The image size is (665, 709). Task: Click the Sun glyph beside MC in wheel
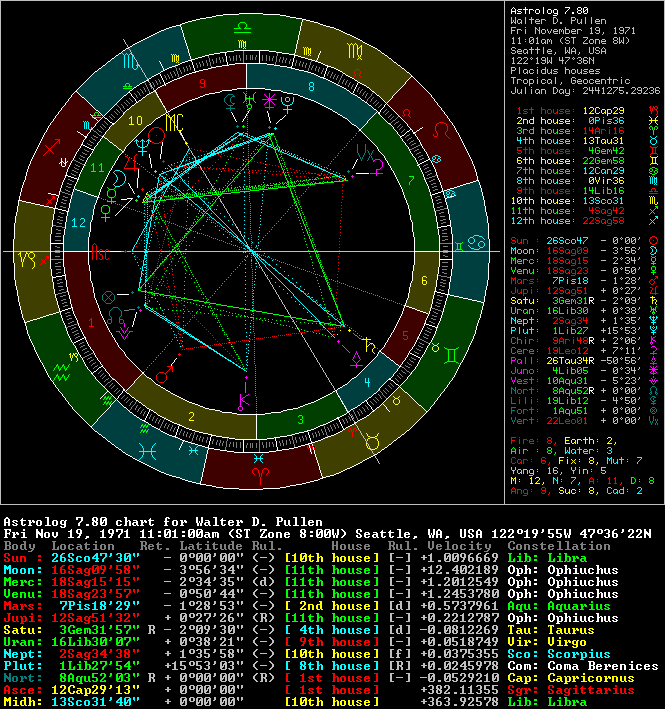156,136
